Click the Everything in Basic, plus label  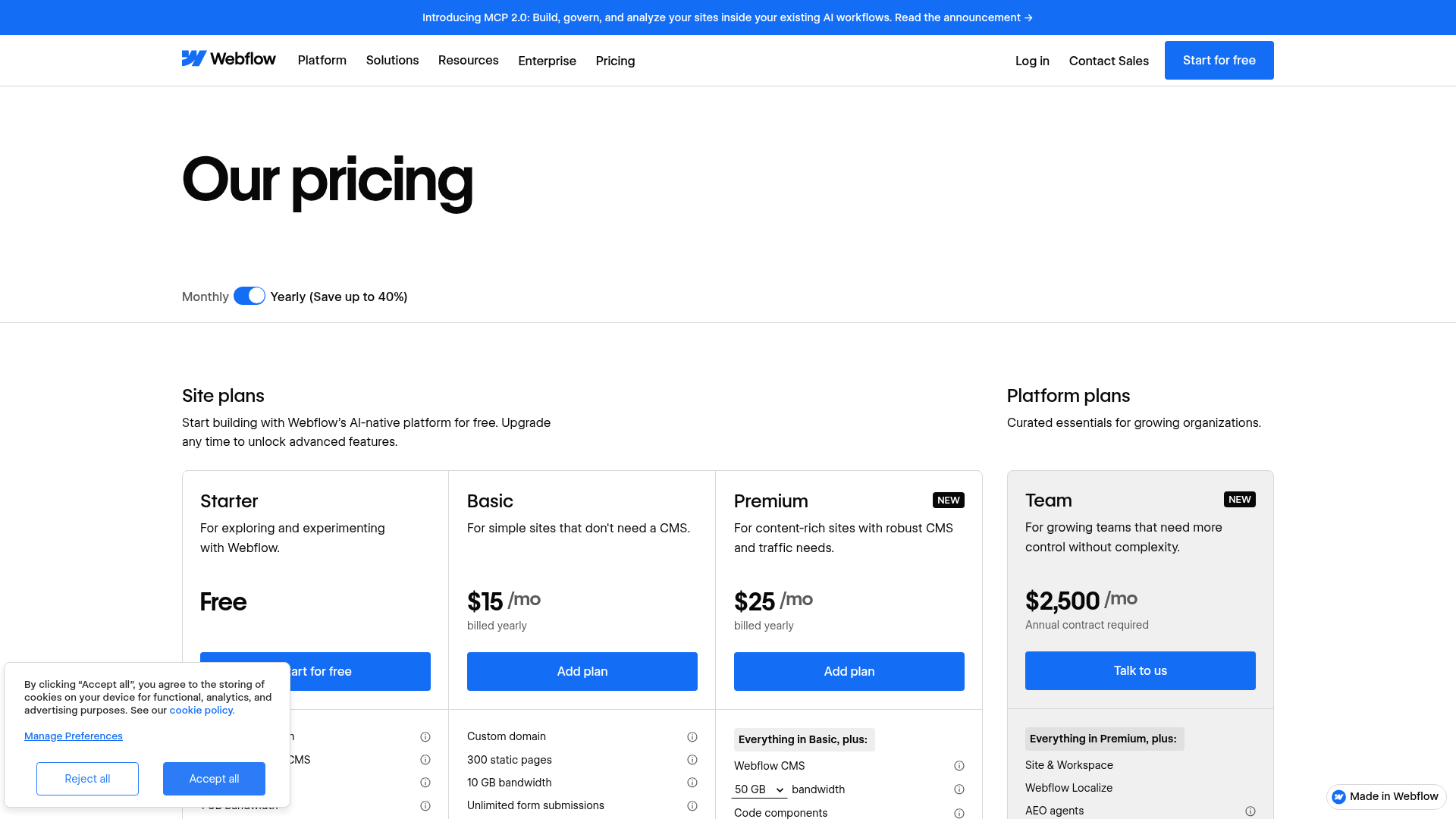point(804,739)
